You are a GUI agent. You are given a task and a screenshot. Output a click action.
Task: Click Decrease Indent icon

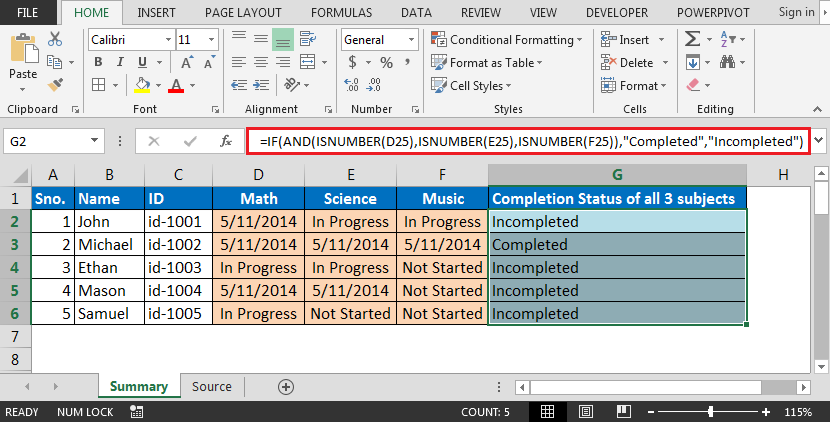pos(239,85)
